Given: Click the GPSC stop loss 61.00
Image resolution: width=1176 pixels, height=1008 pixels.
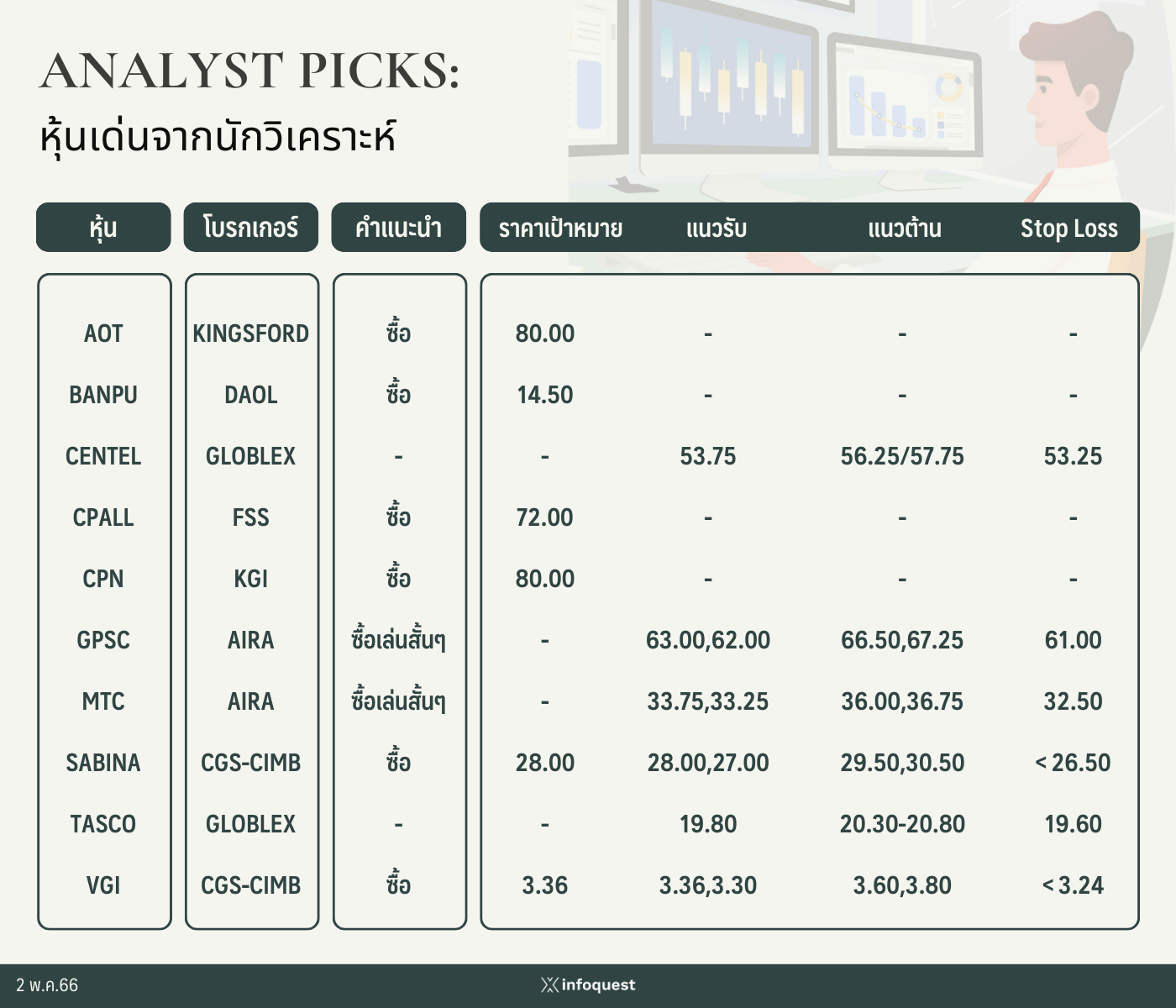Looking at the screenshot, I should (x=1073, y=640).
